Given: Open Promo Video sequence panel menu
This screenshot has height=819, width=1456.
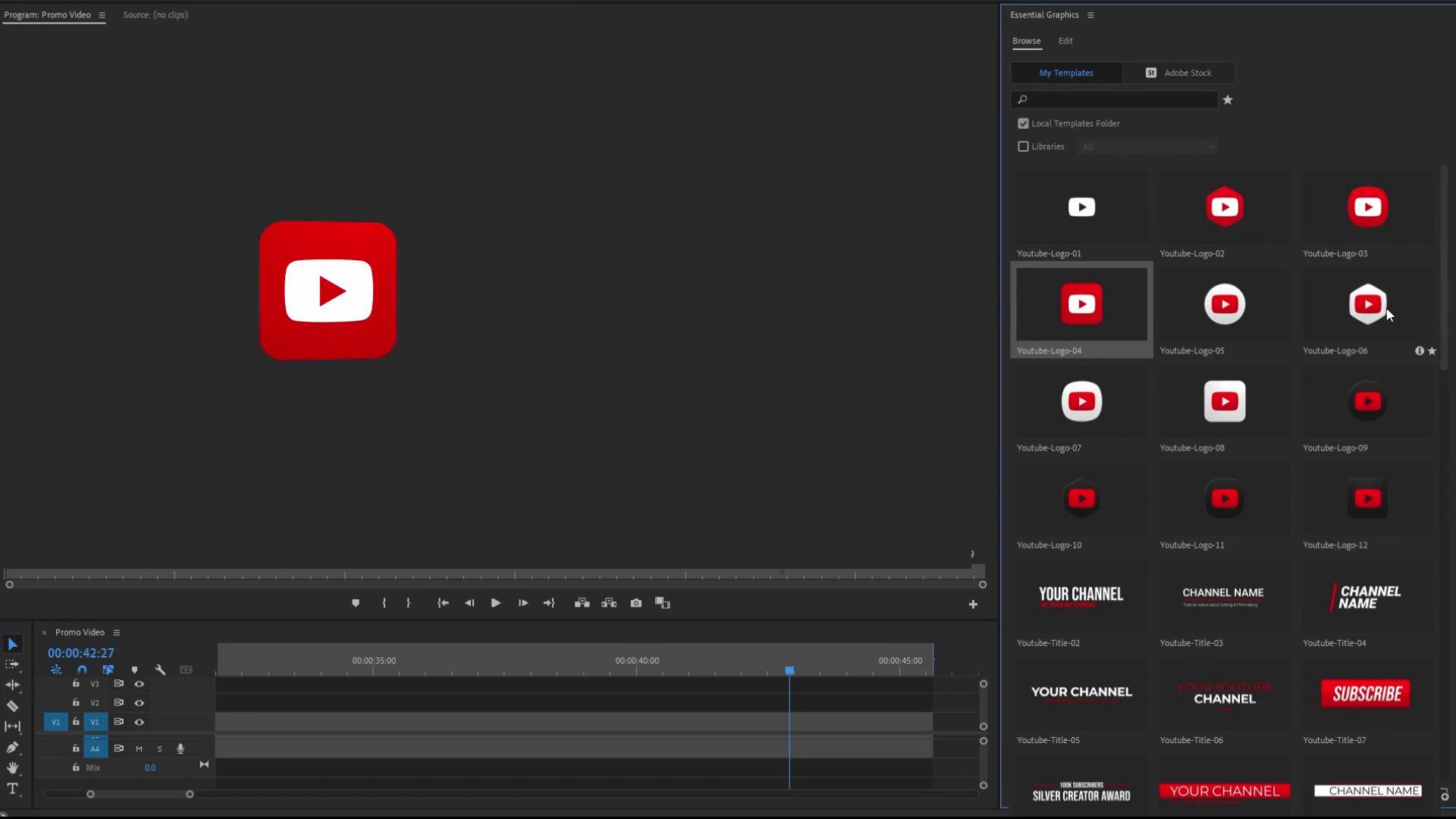Looking at the screenshot, I should point(117,632).
